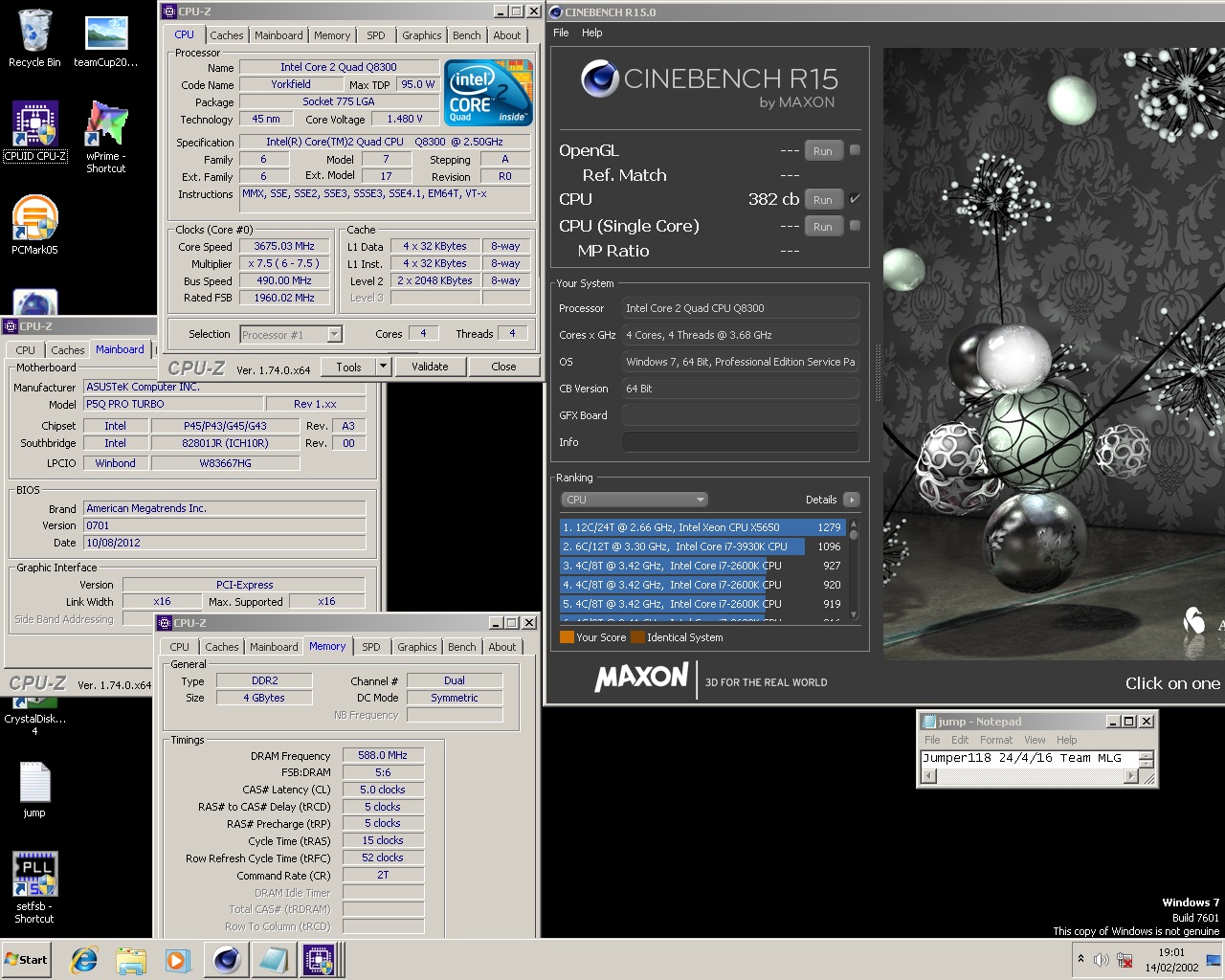Open the teamCup20 image file on desktop
Viewport: 1225px width, 980px height.
106,41
